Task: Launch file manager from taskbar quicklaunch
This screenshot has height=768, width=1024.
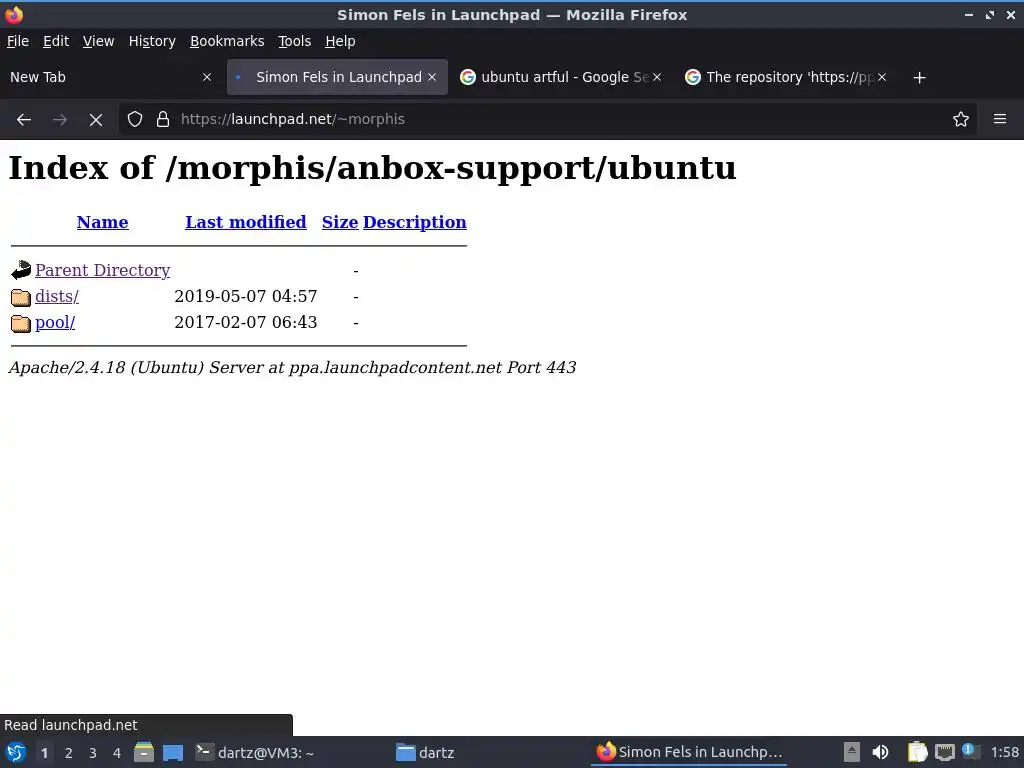Action: 144,752
